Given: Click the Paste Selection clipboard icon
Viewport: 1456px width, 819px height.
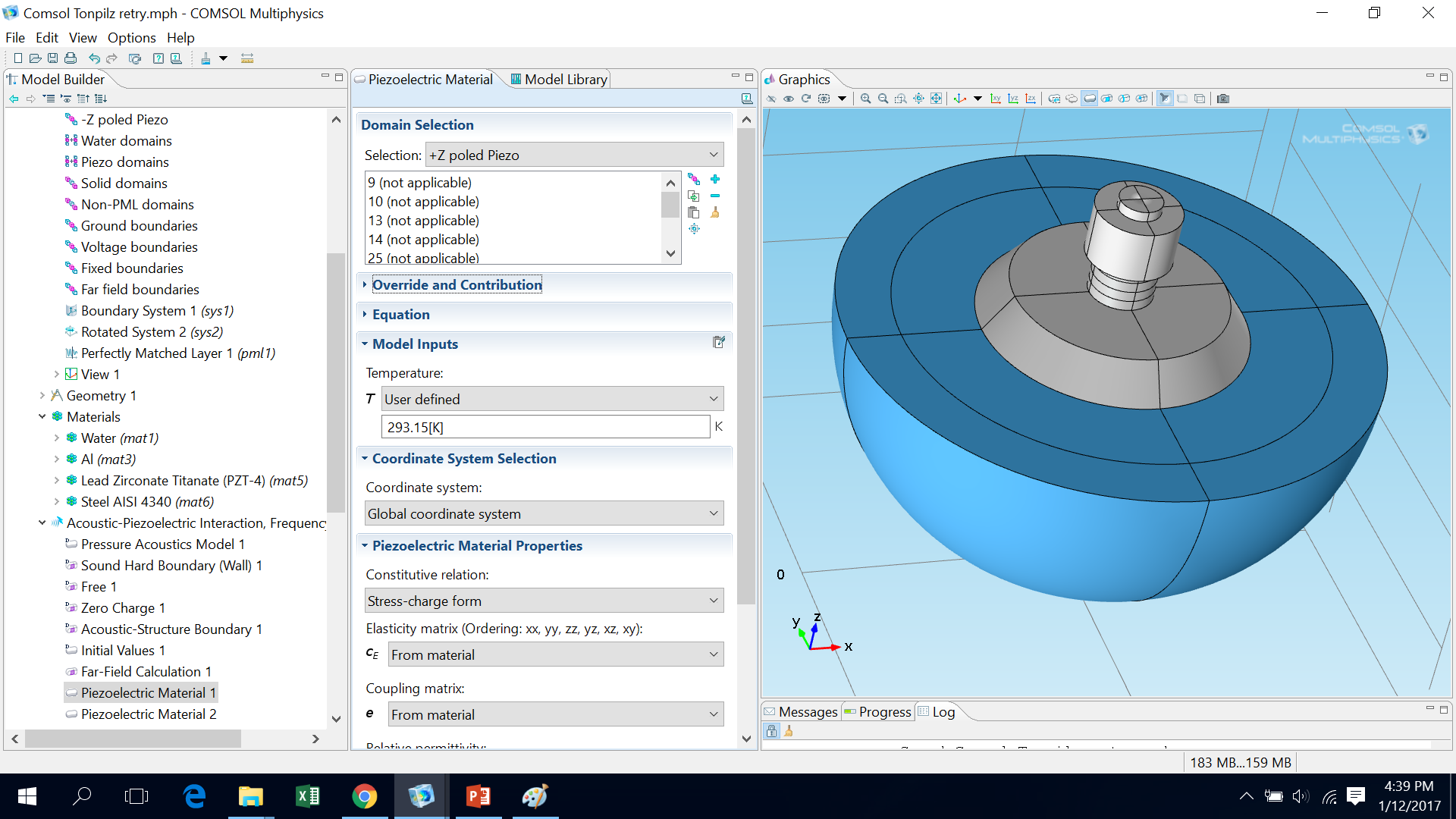Looking at the screenshot, I should pos(694,212).
